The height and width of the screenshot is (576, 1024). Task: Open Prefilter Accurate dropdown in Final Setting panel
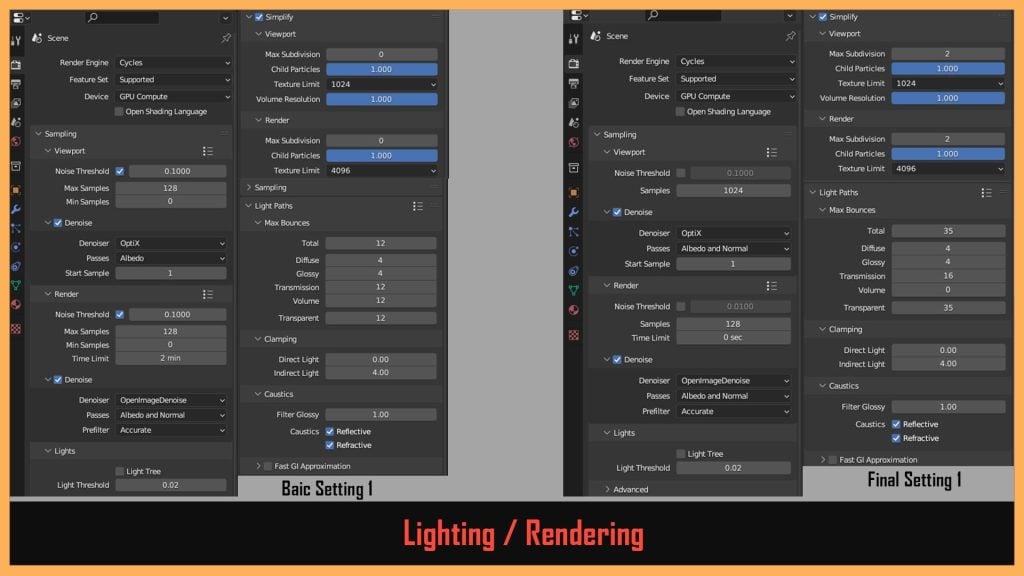[x=734, y=411]
